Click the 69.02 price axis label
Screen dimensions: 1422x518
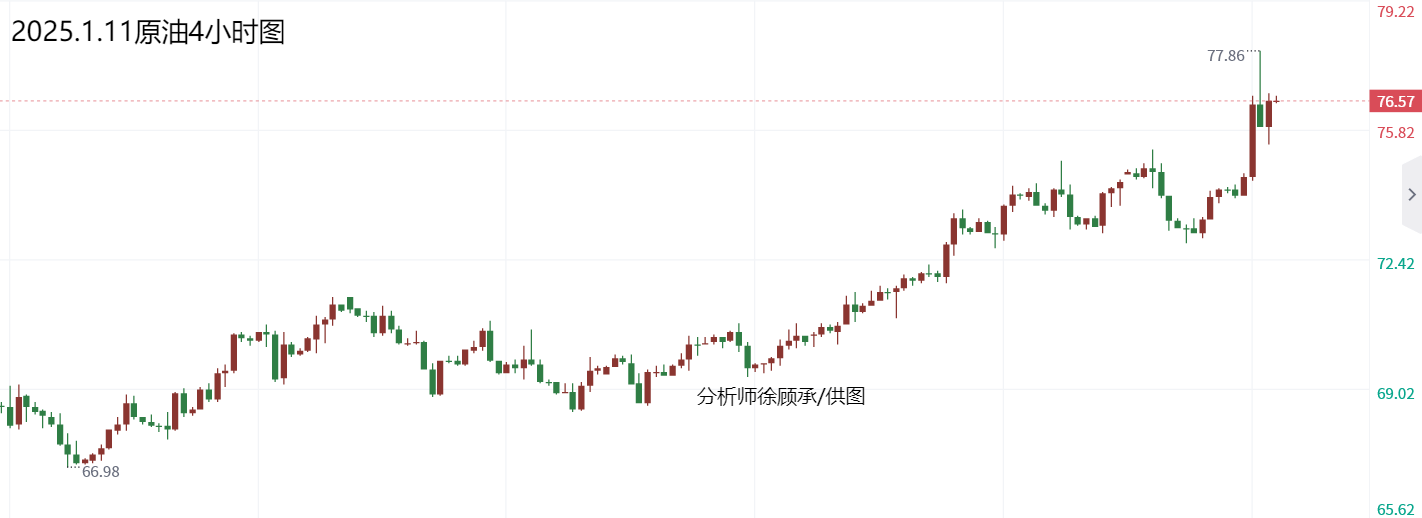[1395, 394]
